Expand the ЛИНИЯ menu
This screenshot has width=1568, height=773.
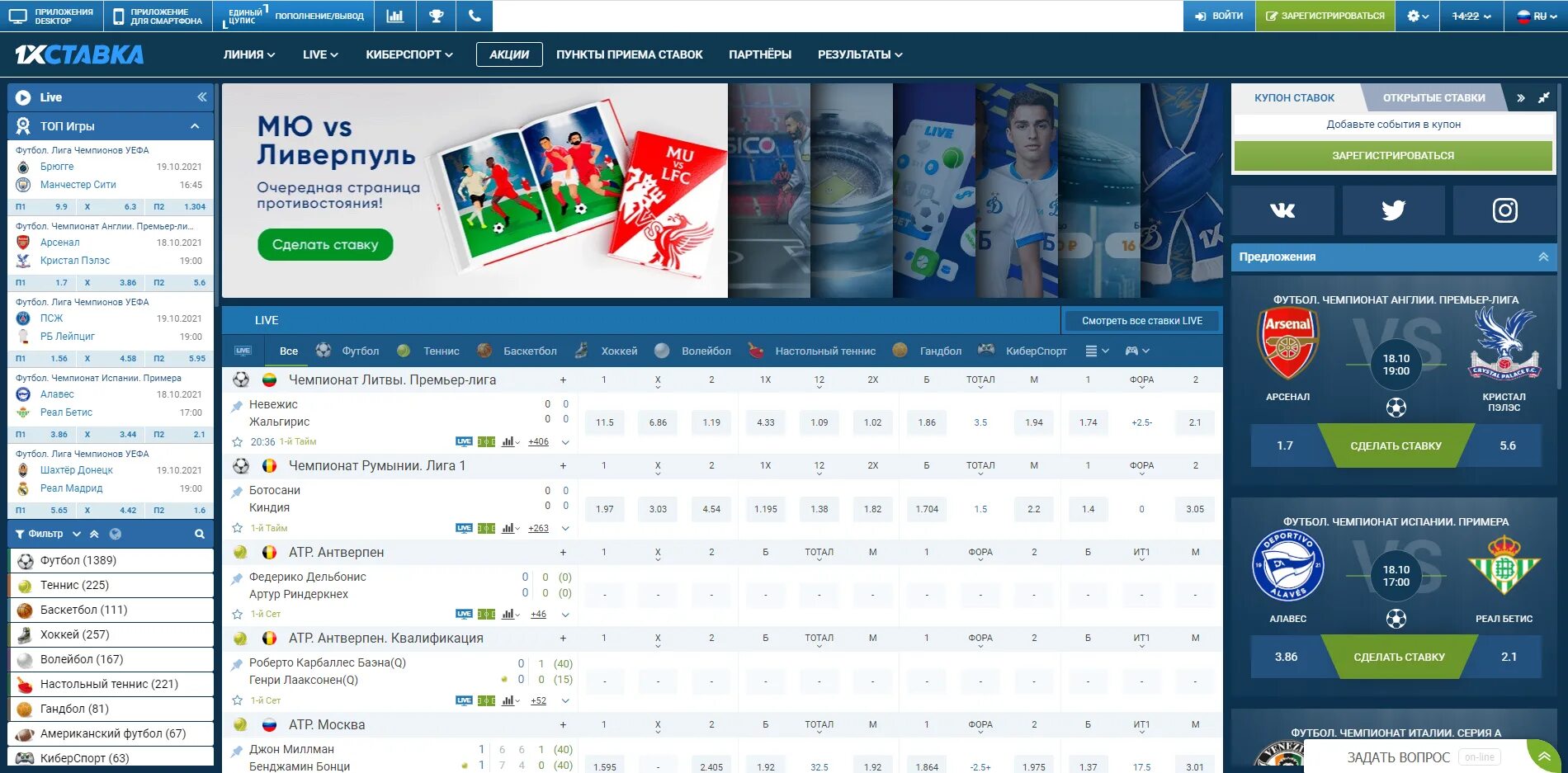(249, 54)
